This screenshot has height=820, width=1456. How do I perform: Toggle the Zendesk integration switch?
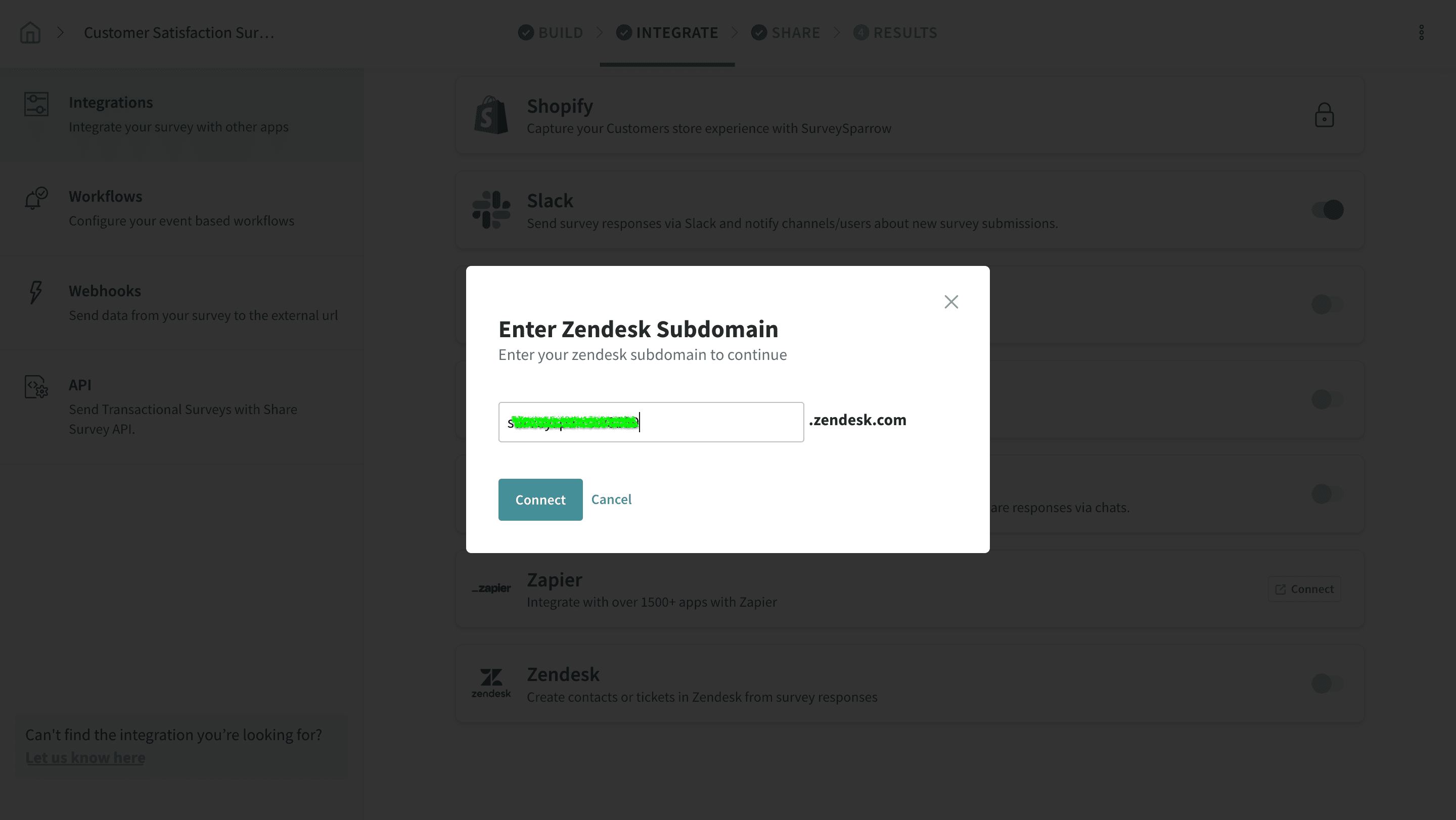tap(1327, 683)
